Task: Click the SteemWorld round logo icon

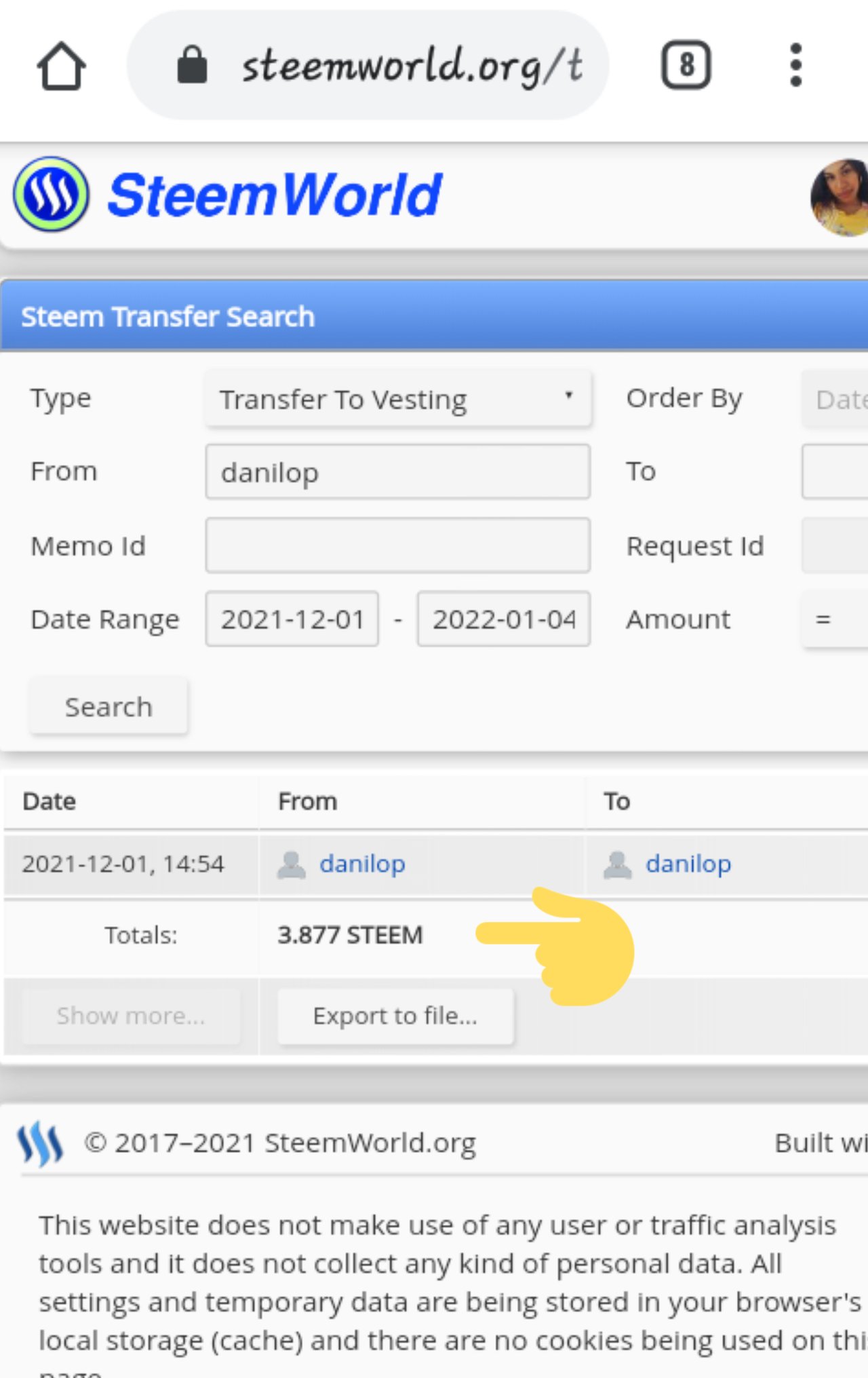Action: pyautogui.click(x=51, y=195)
